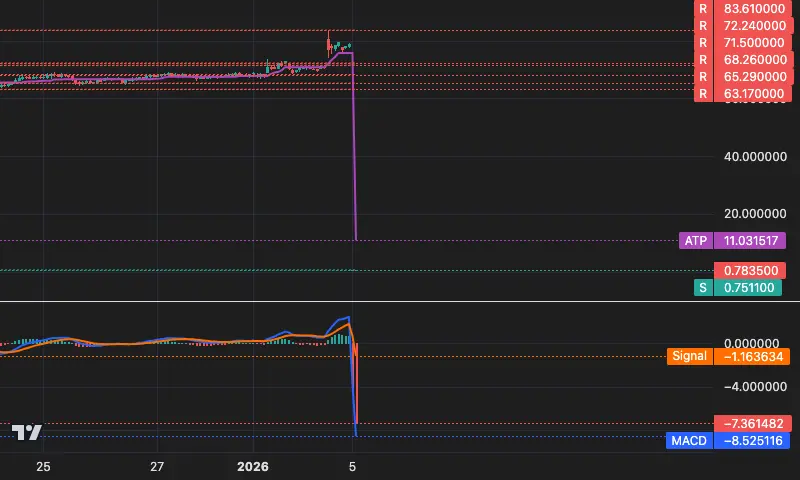Click the 20.000000 price axis value
The image size is (800, 480).
pyautogui.click(x=755, y=214)
